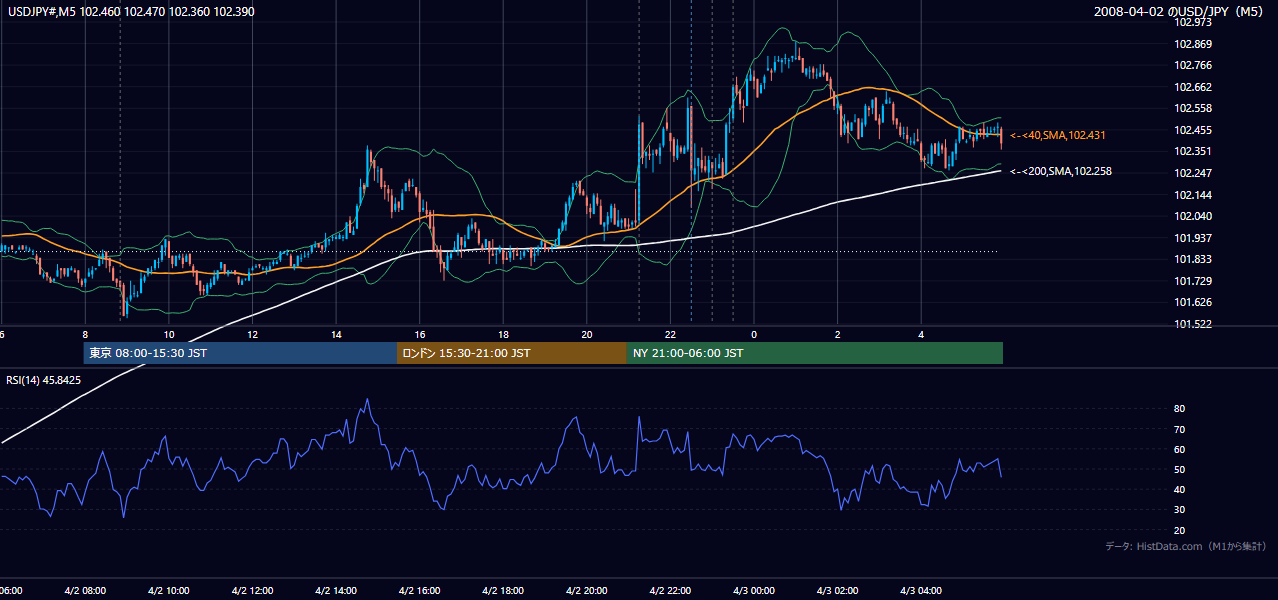Click price axis value 101.522
The image size is (1278, 600).
(1195, 324)
